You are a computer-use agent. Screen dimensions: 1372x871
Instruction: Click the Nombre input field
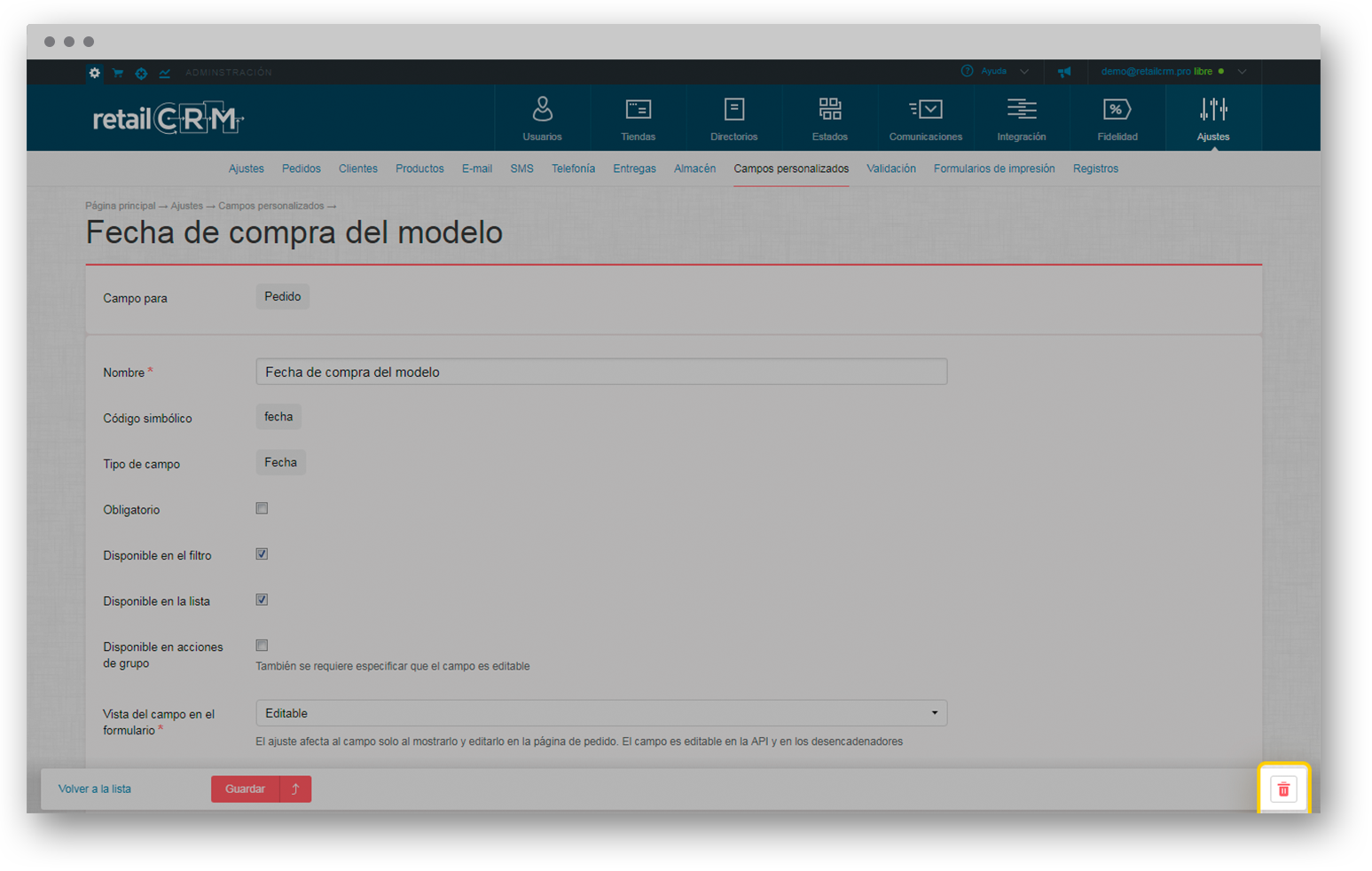pos(601,372)
